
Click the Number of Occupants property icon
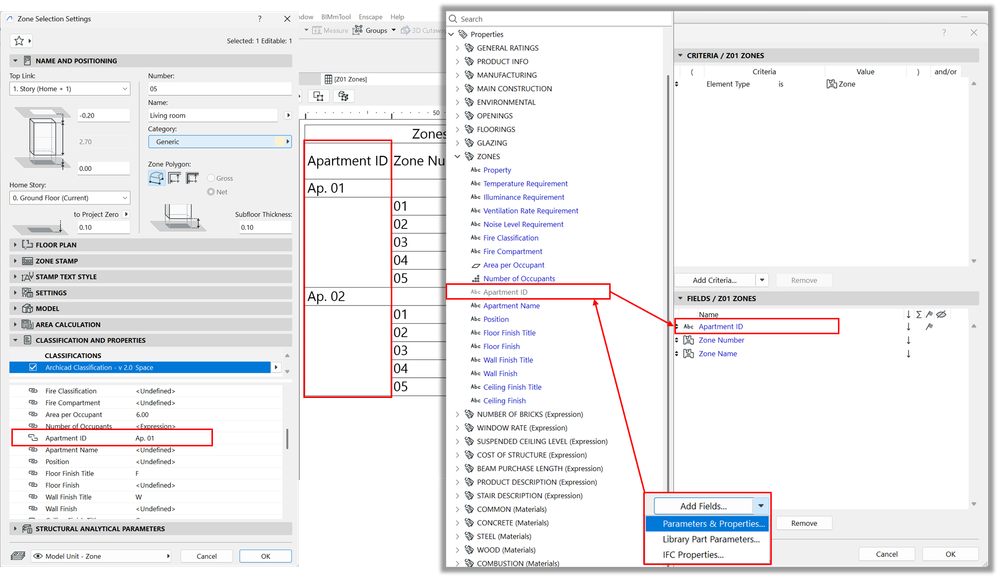point(475,278)
